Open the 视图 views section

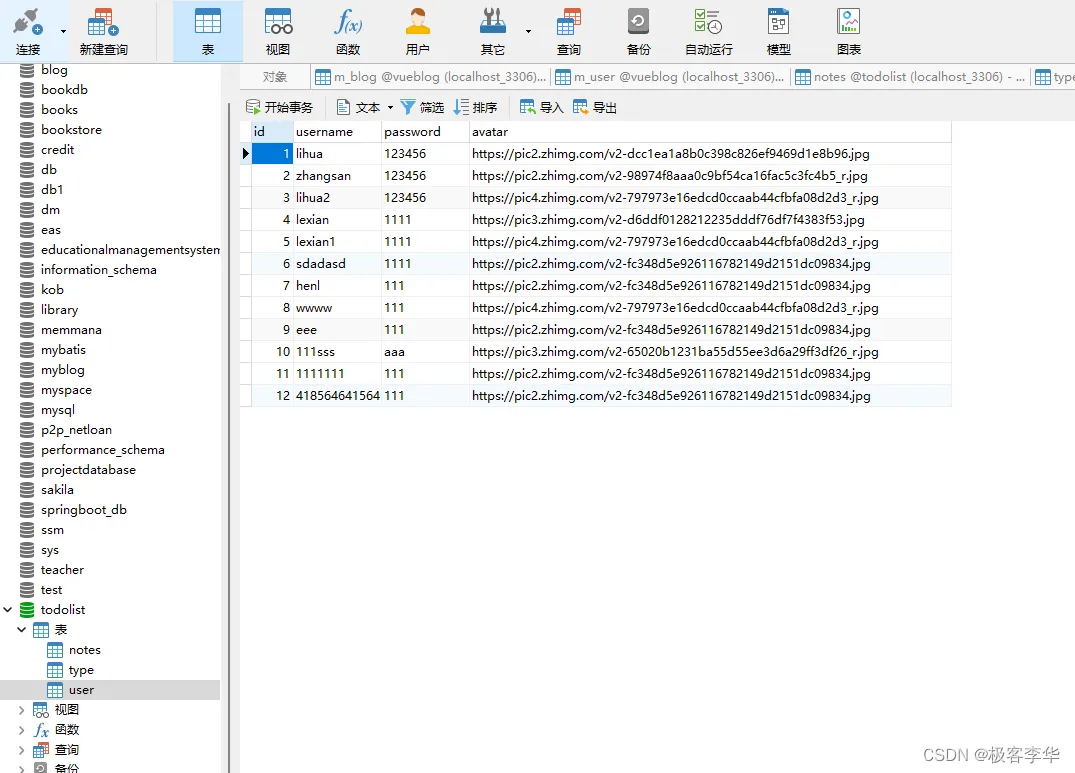278,32
